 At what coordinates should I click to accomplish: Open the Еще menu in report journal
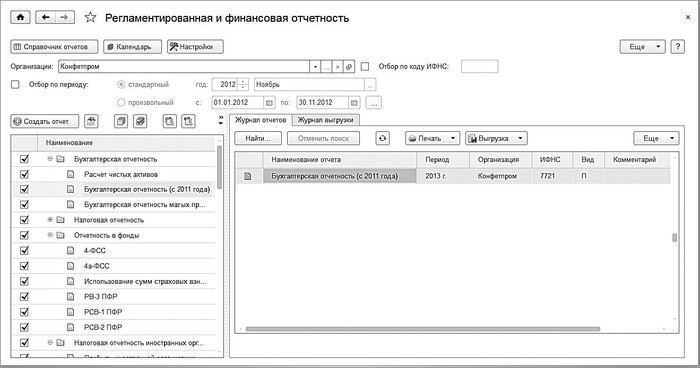(656, 138)
